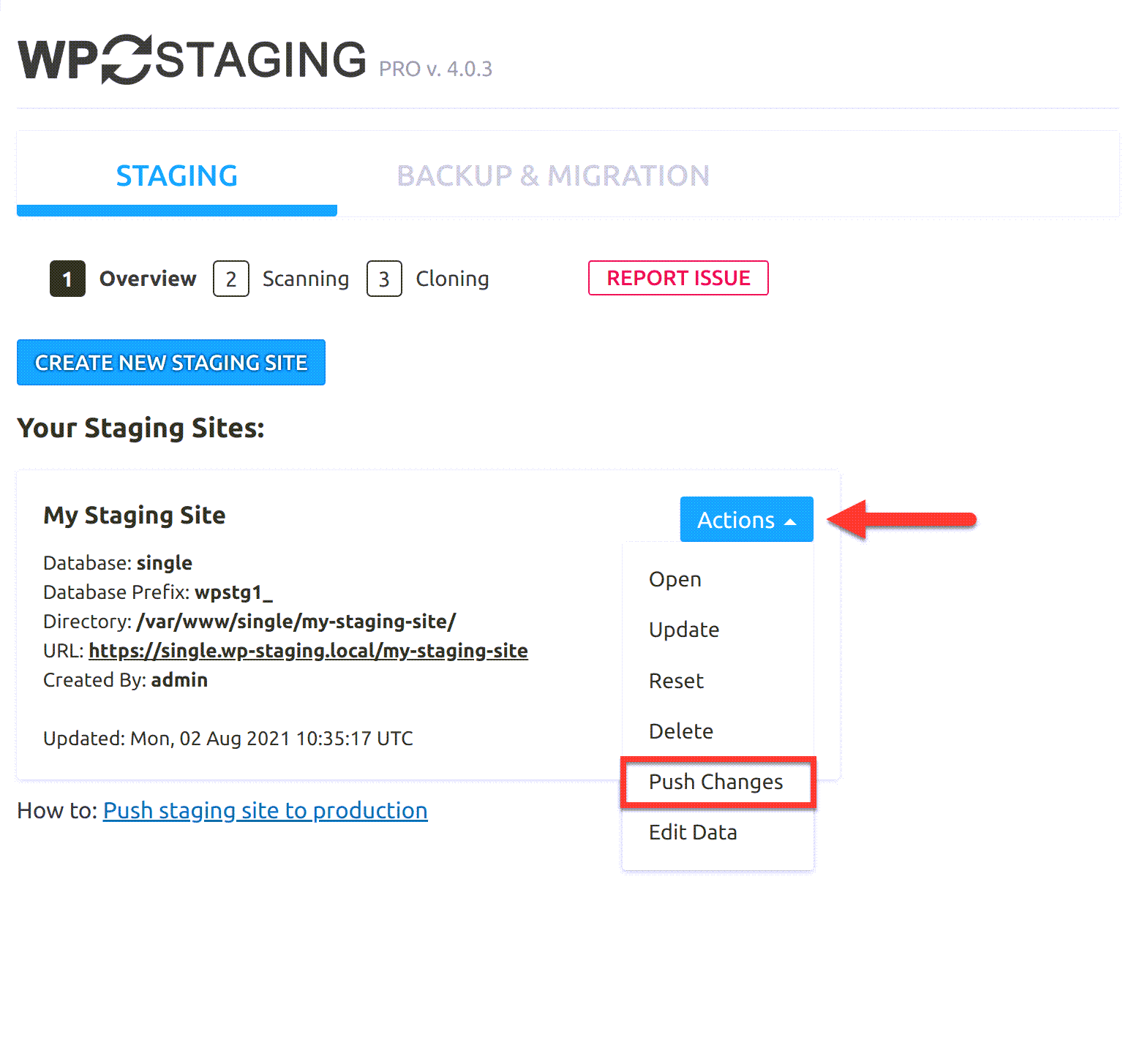The height and width of the screenshot is (1064, 1142).
Task: Click the REPORT ISSUE button
Action: 677,278
